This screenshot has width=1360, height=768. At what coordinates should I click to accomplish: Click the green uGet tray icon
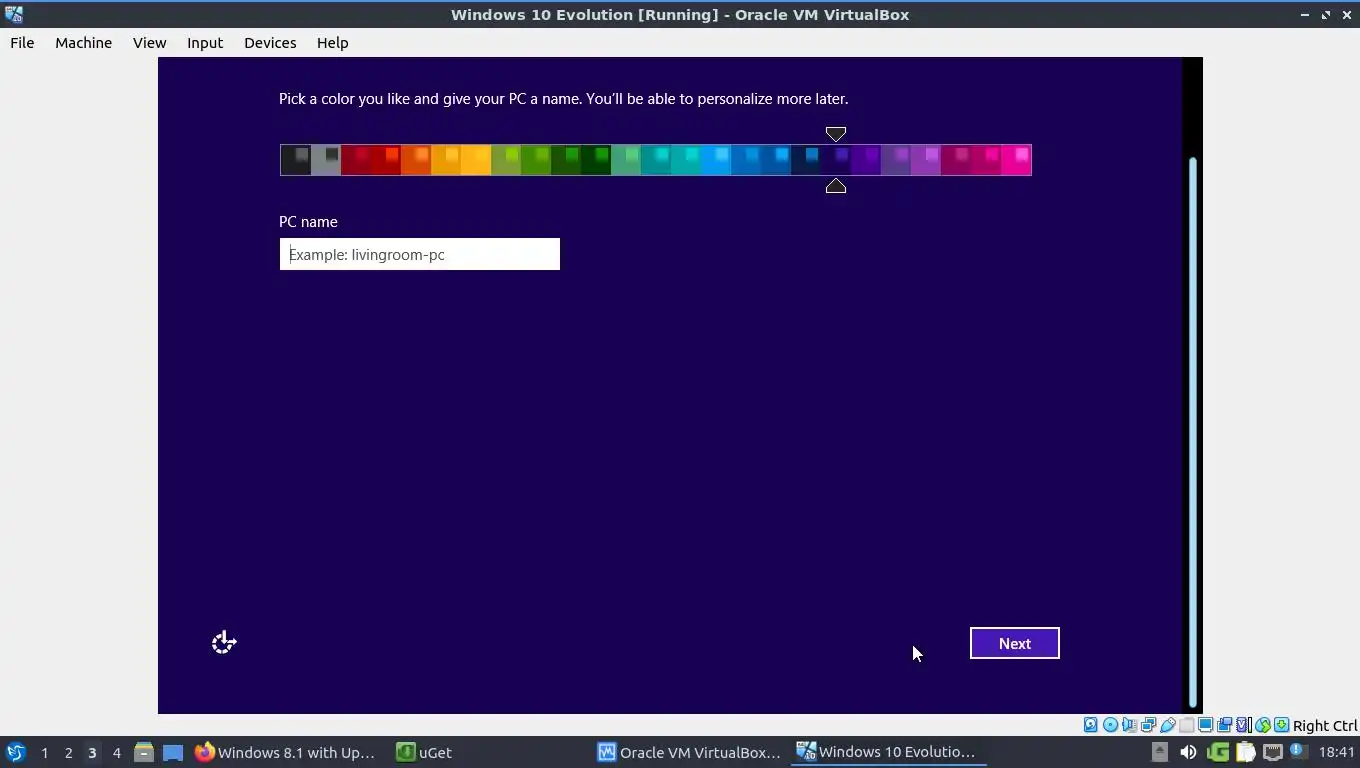coord(1218,752)
